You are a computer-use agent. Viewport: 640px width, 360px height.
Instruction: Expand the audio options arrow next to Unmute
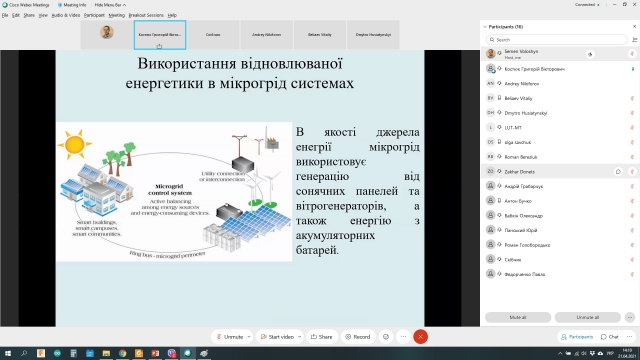(x=249, y=337)
